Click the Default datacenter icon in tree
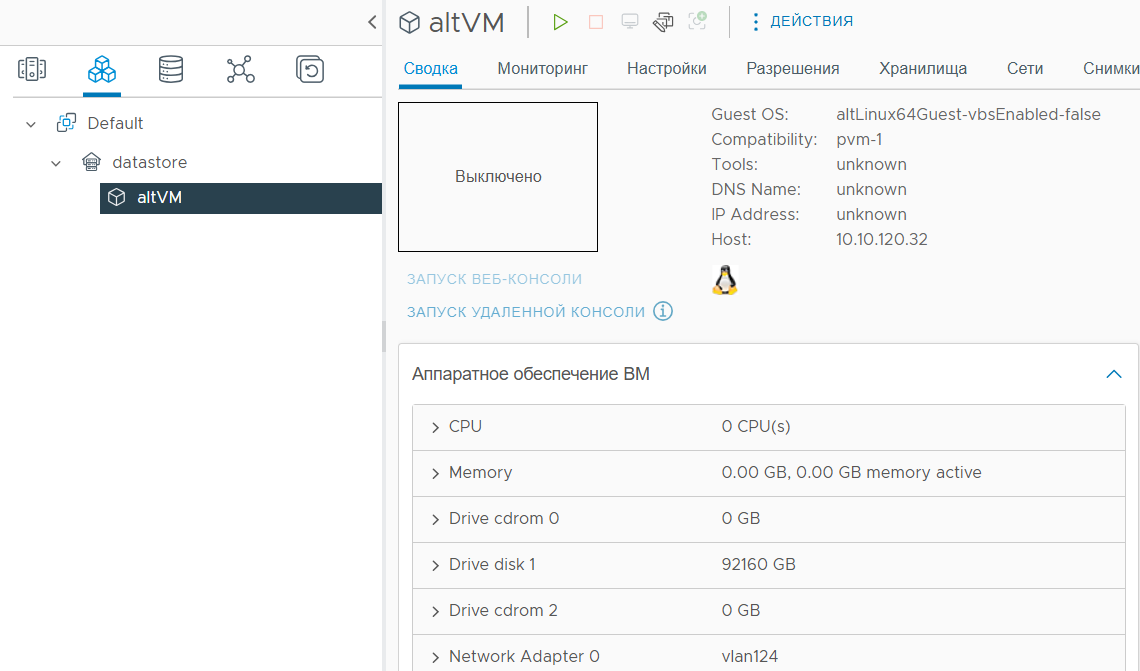1140x671 pixels. [66, 123]
